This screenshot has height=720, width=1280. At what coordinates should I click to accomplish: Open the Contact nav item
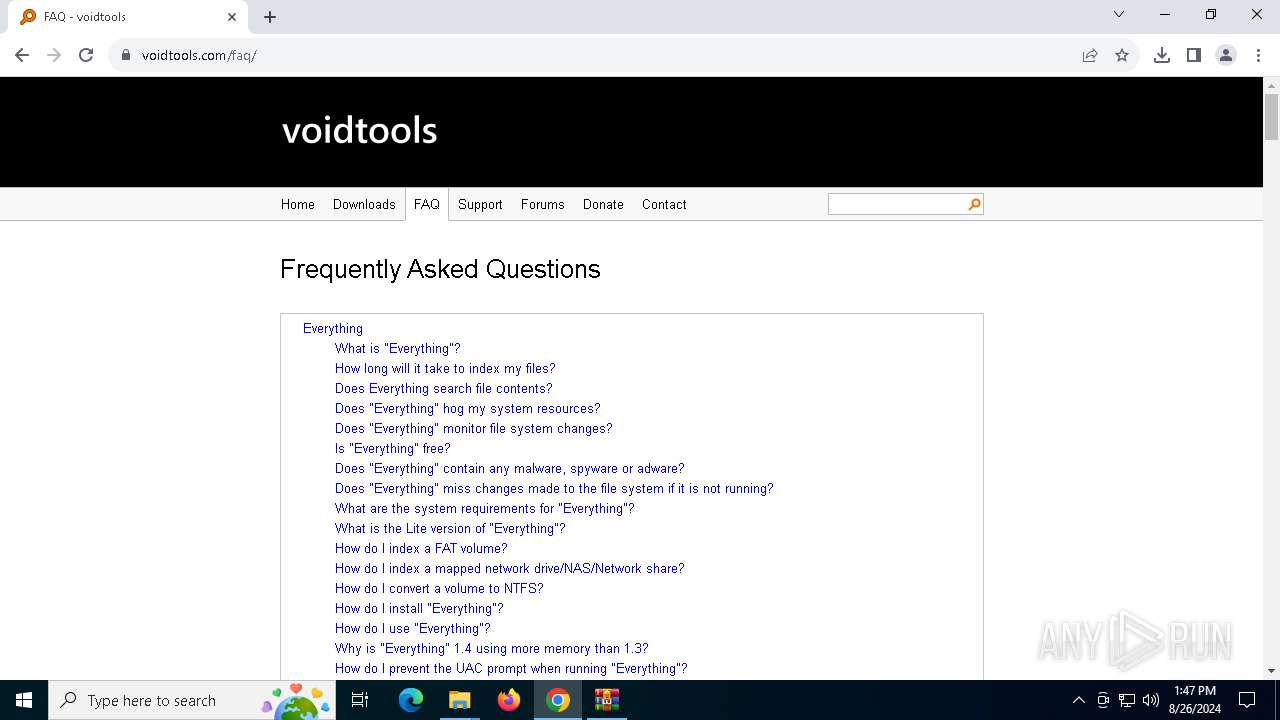[664, 204]
